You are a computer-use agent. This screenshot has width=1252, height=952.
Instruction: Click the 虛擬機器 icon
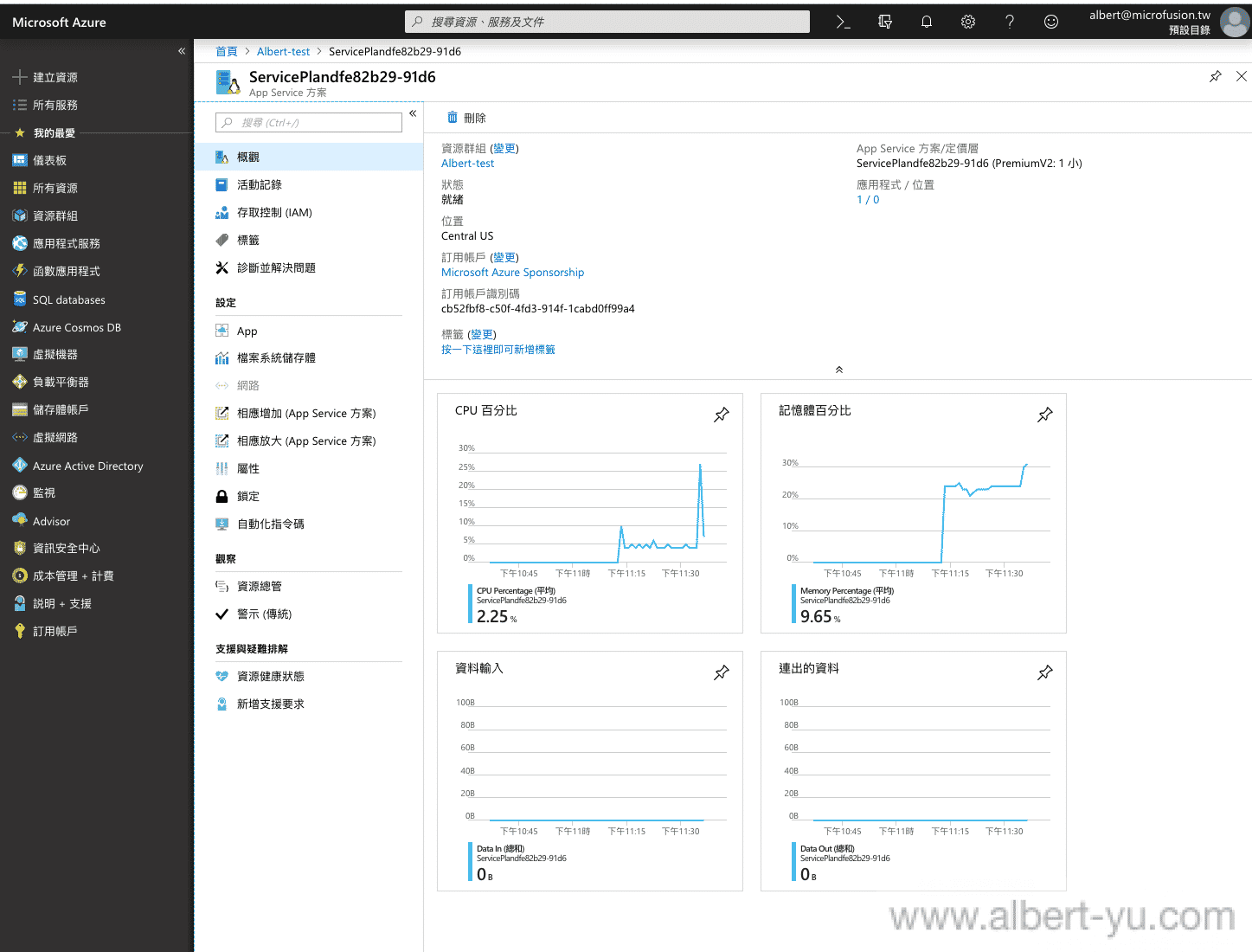click(20, 354)
